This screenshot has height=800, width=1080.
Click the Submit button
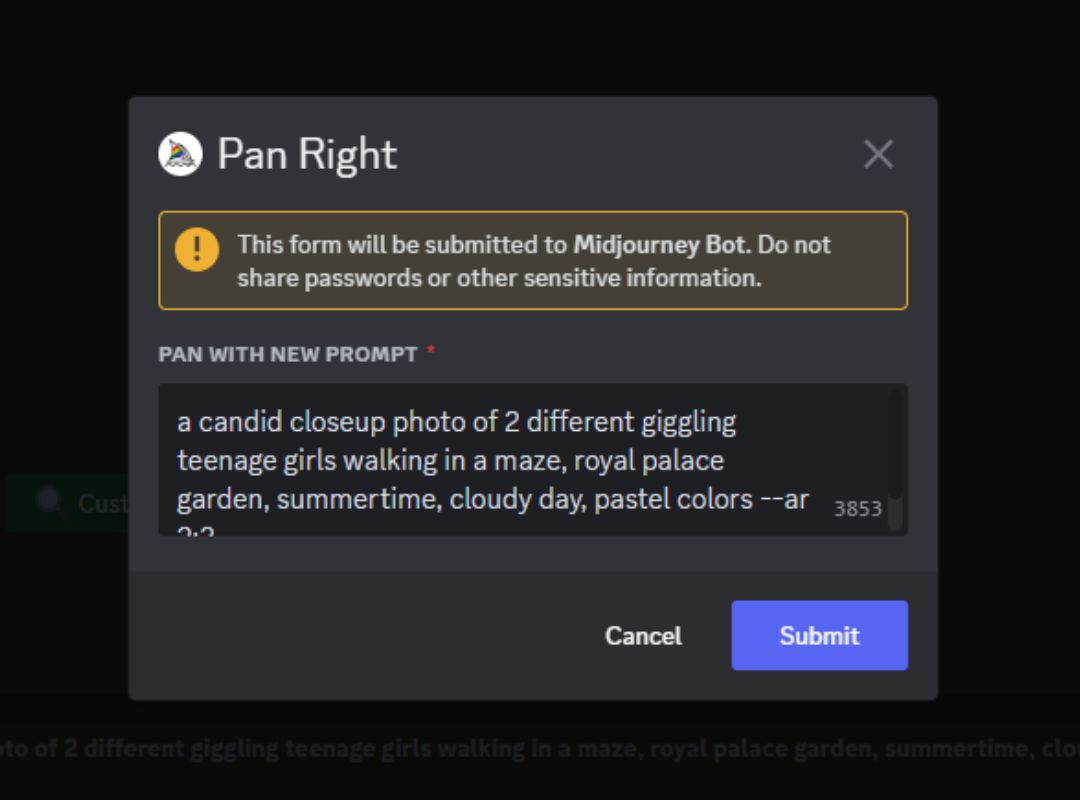point(819,635)
